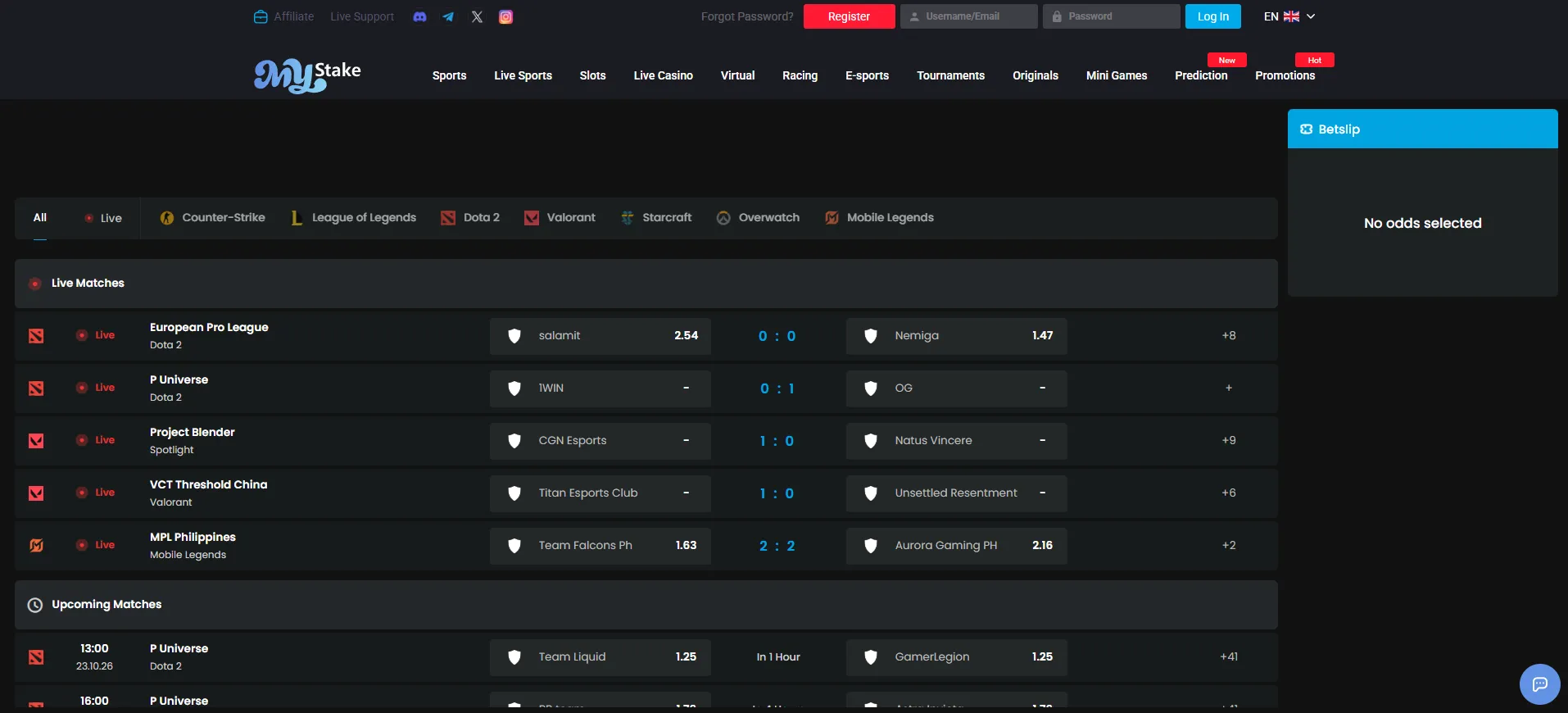Open the Instagram icon link

(506, 16)
